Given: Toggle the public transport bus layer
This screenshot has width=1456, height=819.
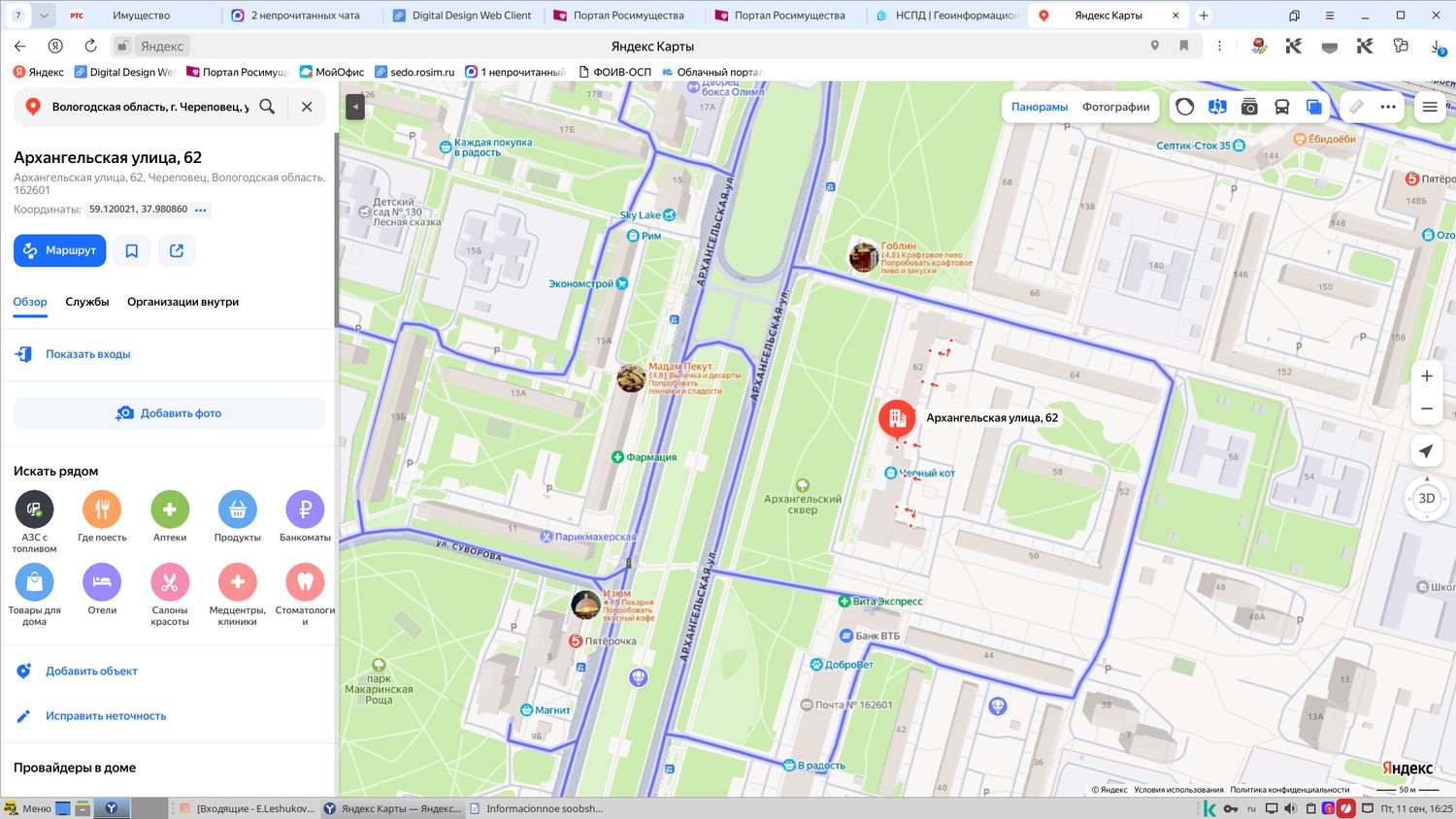Looking at the screenshot, I should [x=1281, y=107].
